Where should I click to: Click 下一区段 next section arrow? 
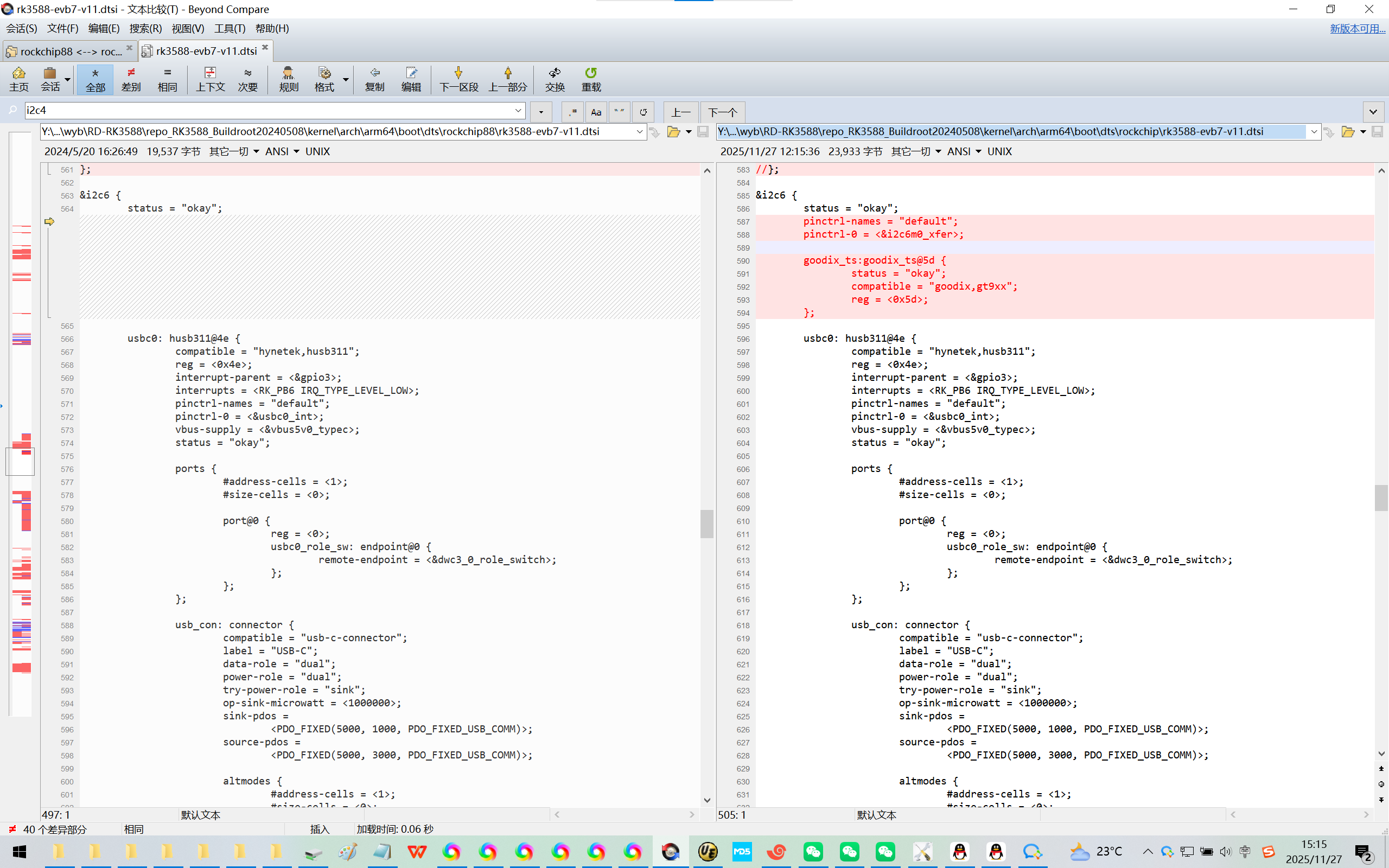pyautogui.click(x=458, y=79)
